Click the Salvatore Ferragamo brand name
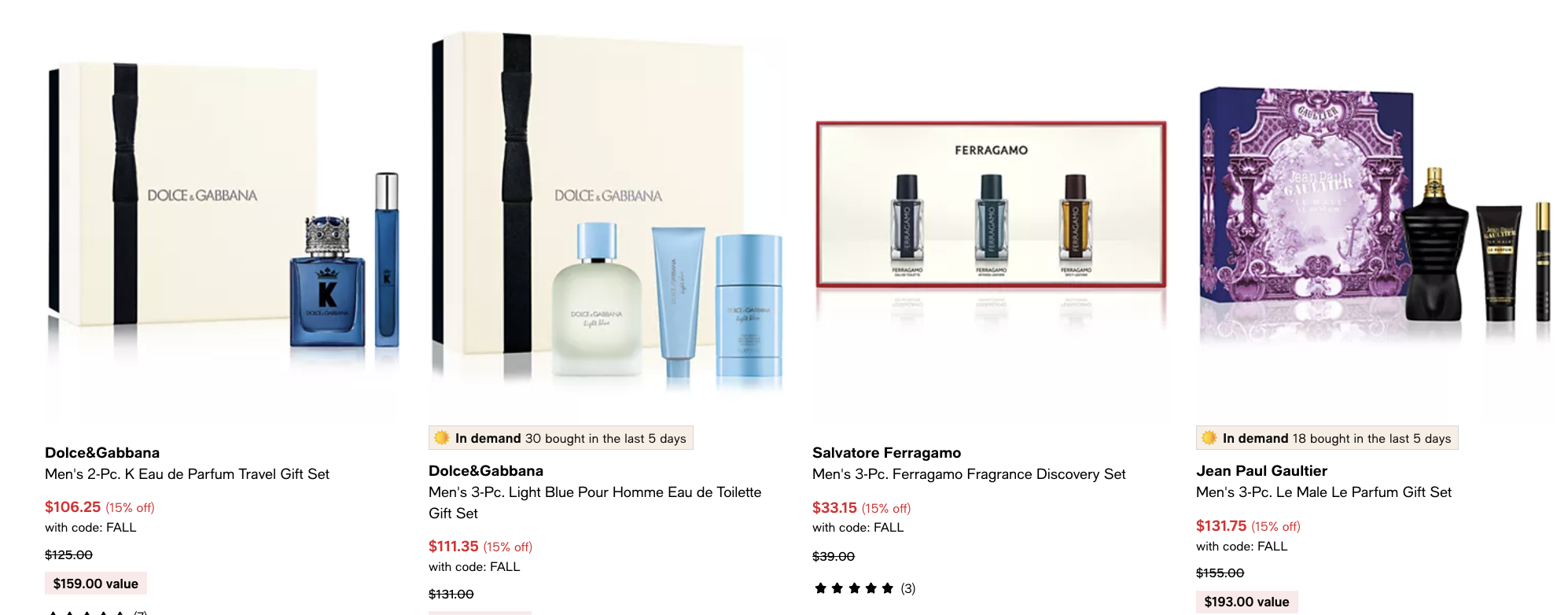 tap(886, 453)
